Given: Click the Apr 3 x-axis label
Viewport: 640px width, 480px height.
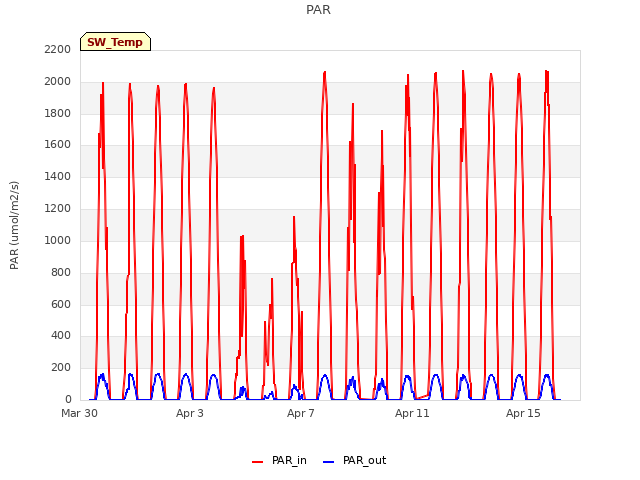Looking at the screenshot, I should tap(190, 413).
